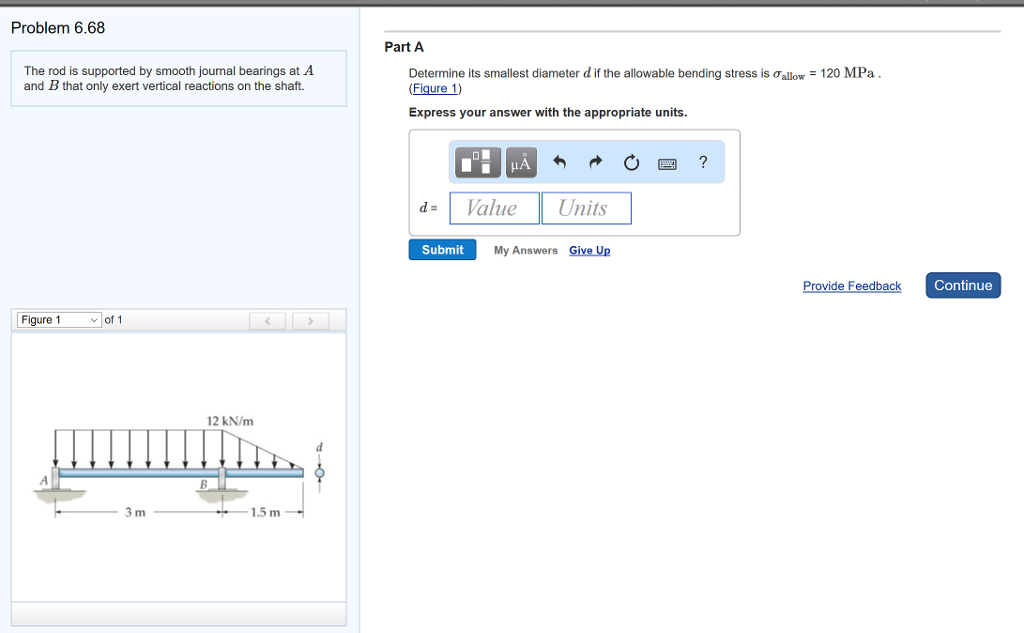
Task: Click the Continue button
Action: [963, 285]
